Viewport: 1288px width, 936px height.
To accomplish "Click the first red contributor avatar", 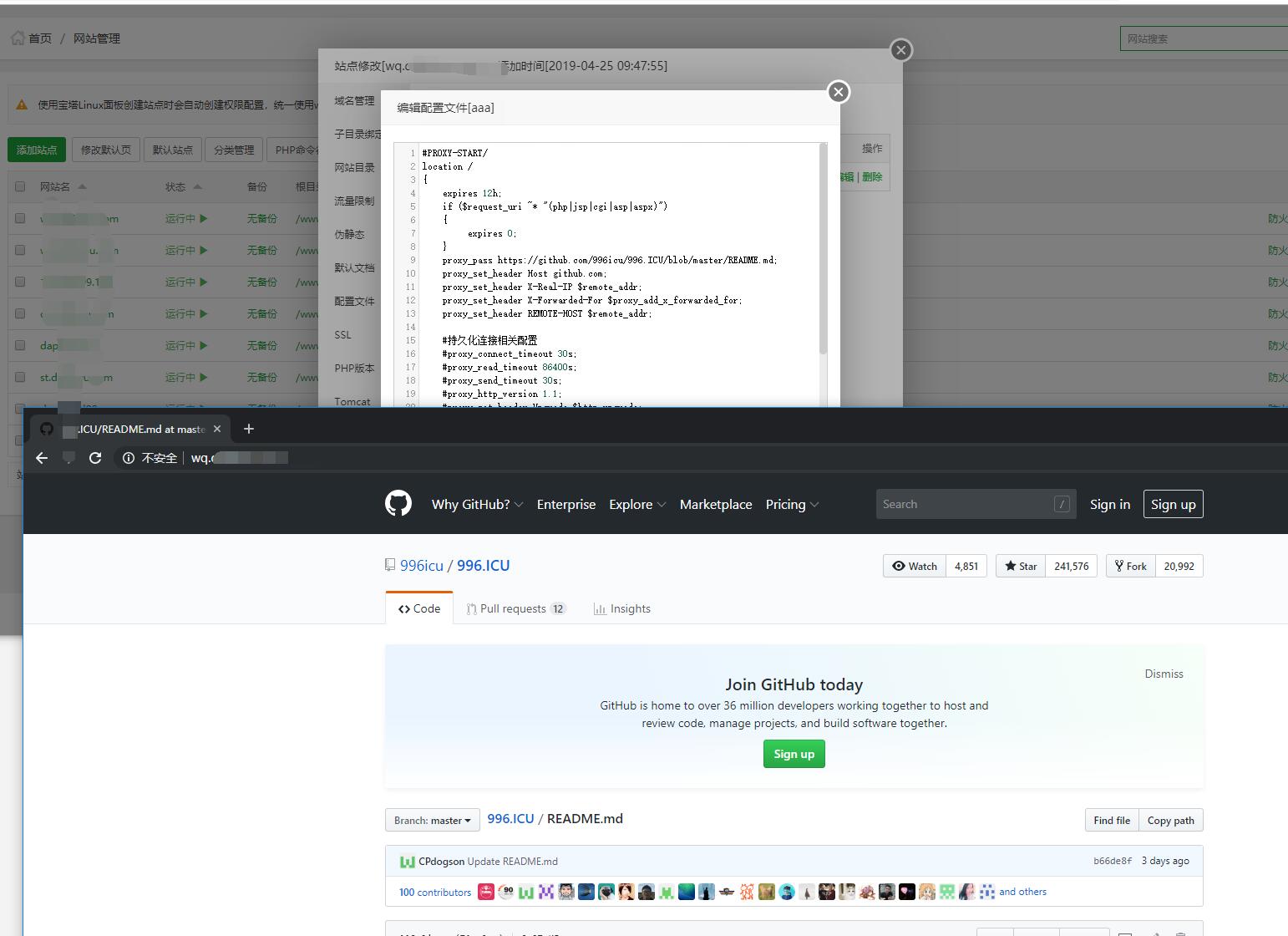I will (x=486, y=892).
